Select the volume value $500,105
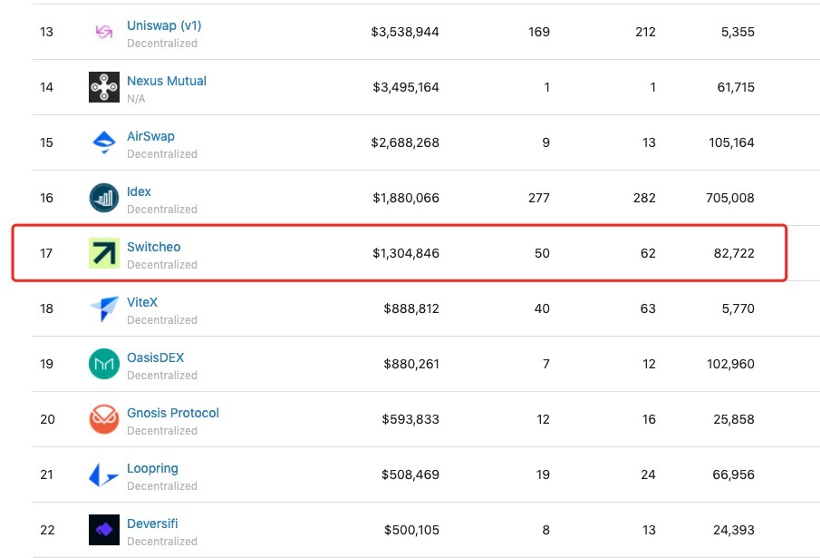The height and width of the screenshot is (558, 820). (412, 530)
